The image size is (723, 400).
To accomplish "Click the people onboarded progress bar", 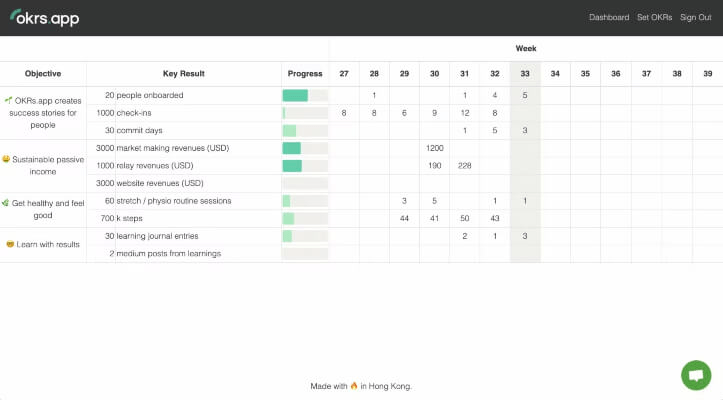I will tap(305, 96).
